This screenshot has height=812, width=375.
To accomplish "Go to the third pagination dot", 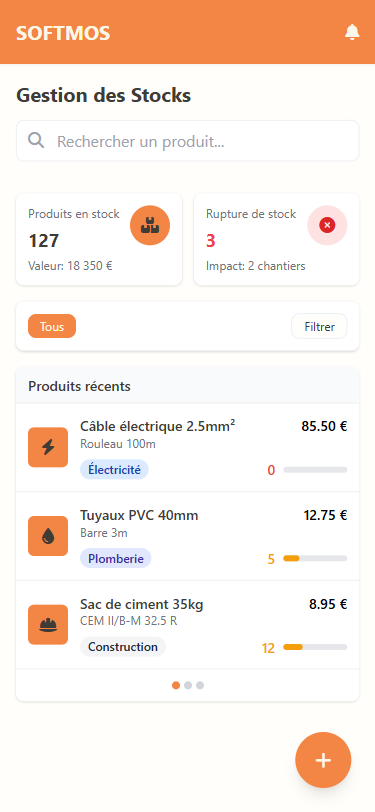I will pyautogui.click(x=200, y=685).
